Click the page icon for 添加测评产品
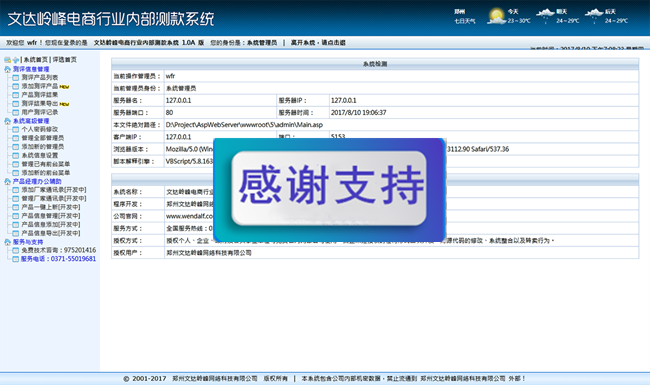This screenshot has width=650, height=385. (15, 86)
